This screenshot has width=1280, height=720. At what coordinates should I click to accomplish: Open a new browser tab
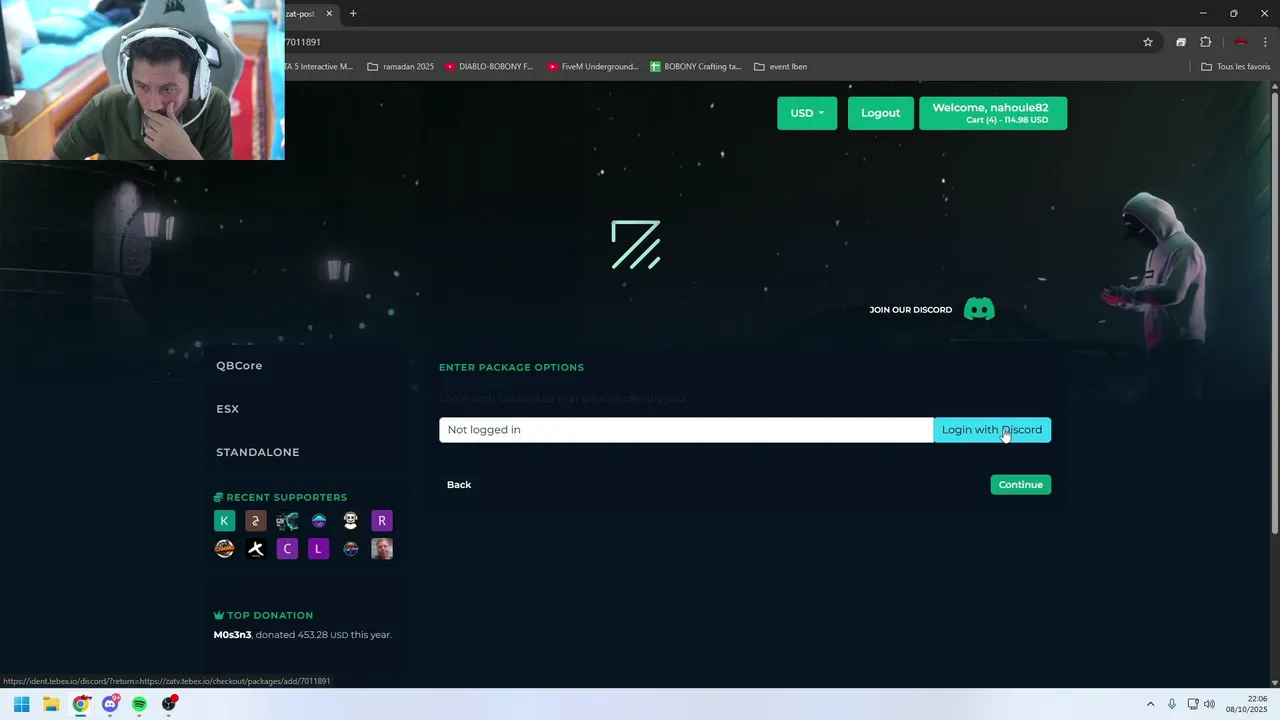tap(353, 14)
